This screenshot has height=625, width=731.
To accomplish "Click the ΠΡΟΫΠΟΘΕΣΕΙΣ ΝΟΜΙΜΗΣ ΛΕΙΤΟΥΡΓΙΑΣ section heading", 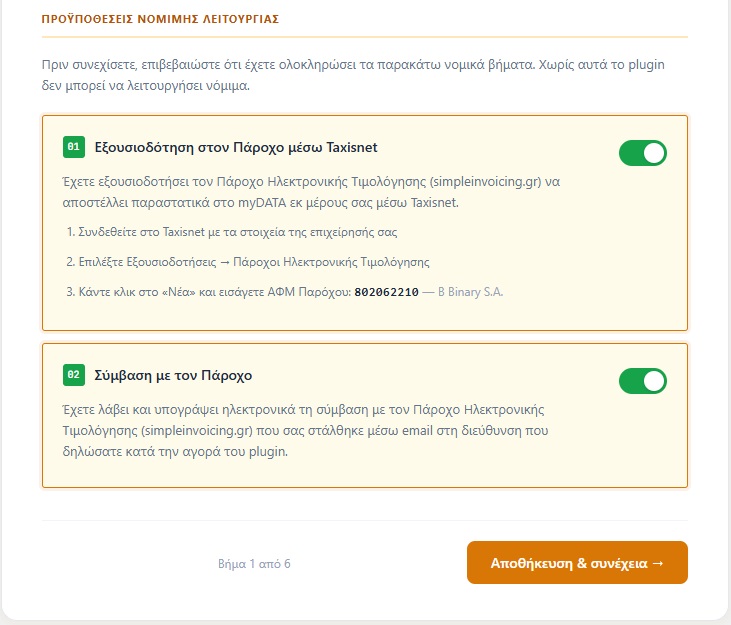I will 160,19.
